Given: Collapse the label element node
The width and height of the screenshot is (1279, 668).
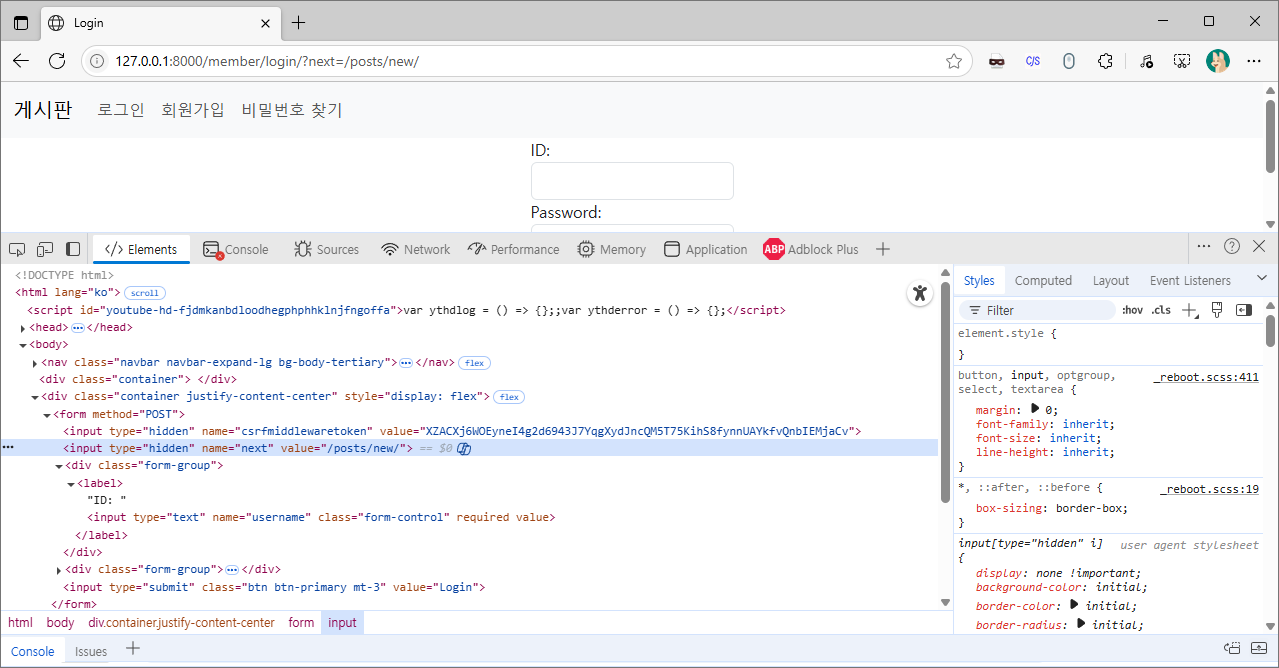Looking at the screenshot, I should click(x=71, y=483).
